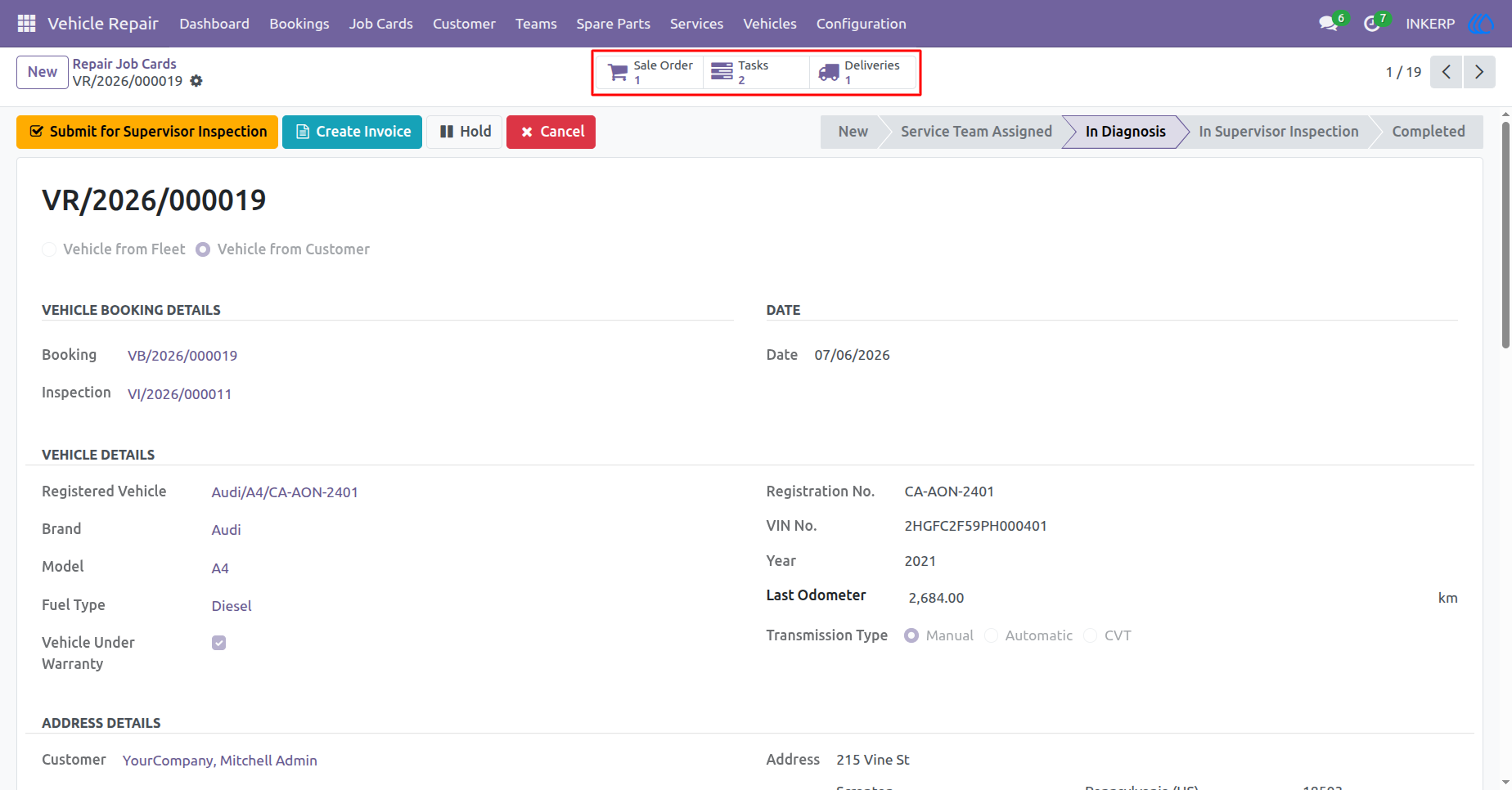The height and width of the screenshot is (790, 1512).
Task: Click the Create Invoice button
Action: [x=352, y=132]
